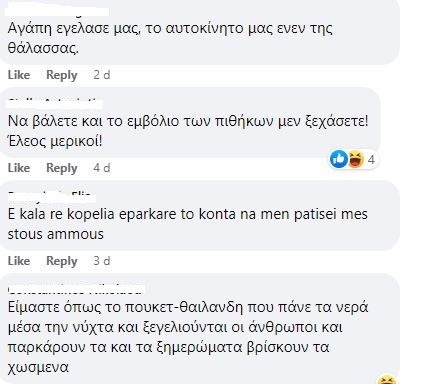Image resolution: width=422 pixels, height=384 pixels.
Task: Click the comment text ending 'stous ammous'
Action: [x=188, y=224]
